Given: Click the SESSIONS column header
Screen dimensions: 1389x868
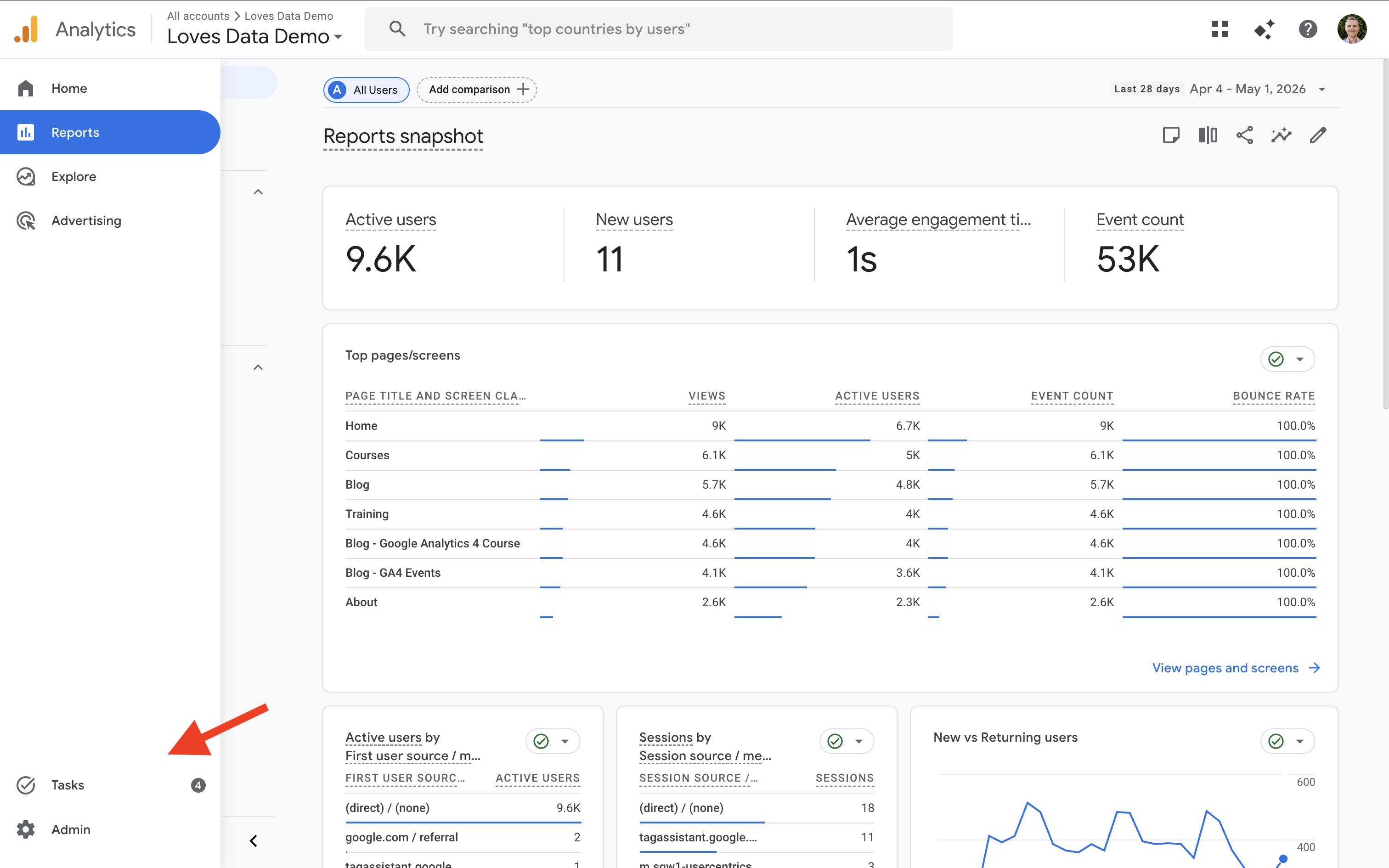Looking at the screenshot, I should coord(844,778).
